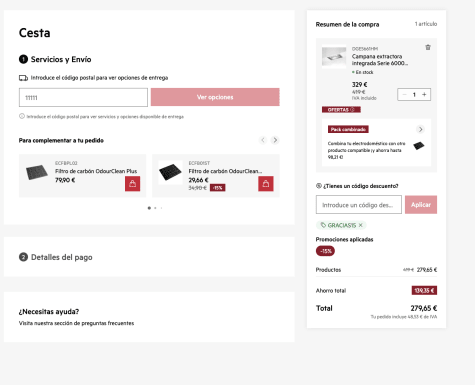
Task: Click the Total 279,65 € amount
Action: 424,308
